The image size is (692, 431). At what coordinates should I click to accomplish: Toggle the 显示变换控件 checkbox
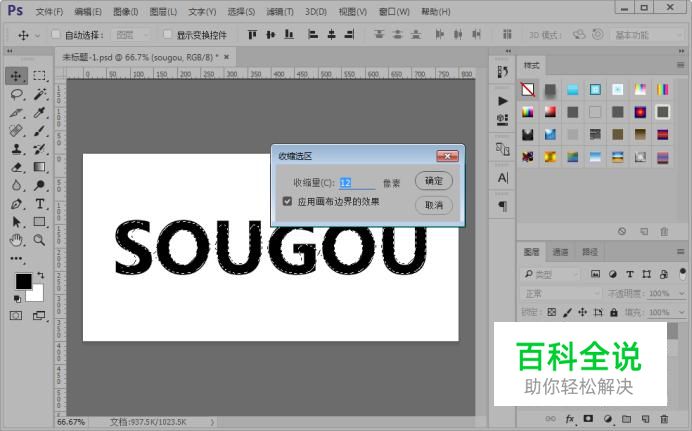[x=167, y=34]
